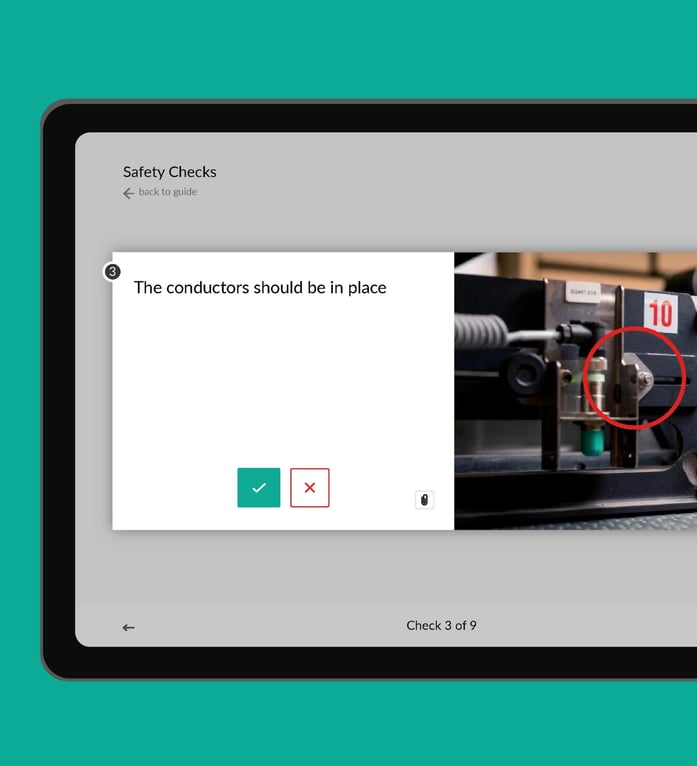Screen dimensions: 697x766
Task: Follow the 'back to guide' link
Action: tap(167, 192)
